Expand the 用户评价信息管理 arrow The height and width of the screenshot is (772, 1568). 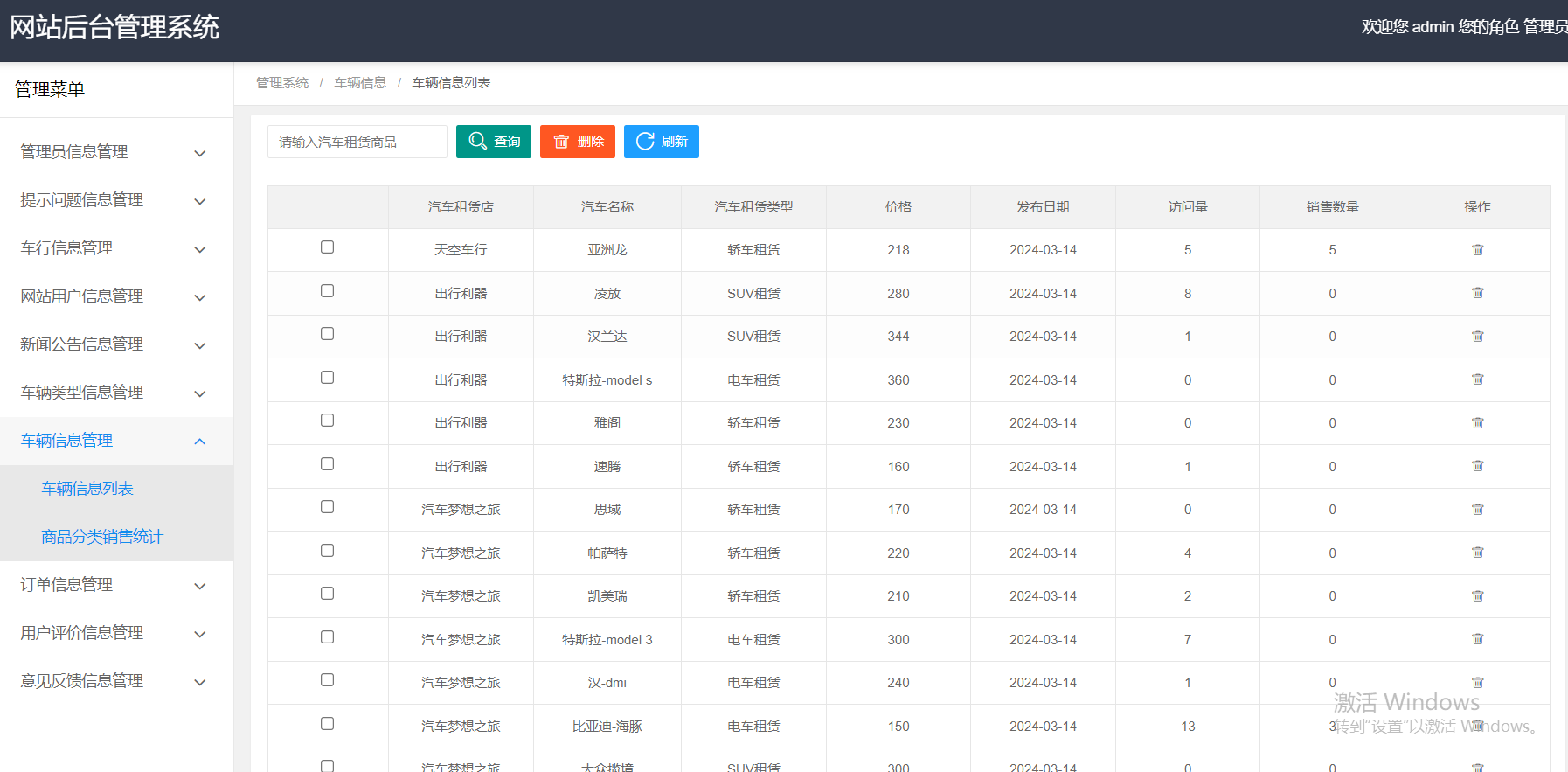[200, 634]
